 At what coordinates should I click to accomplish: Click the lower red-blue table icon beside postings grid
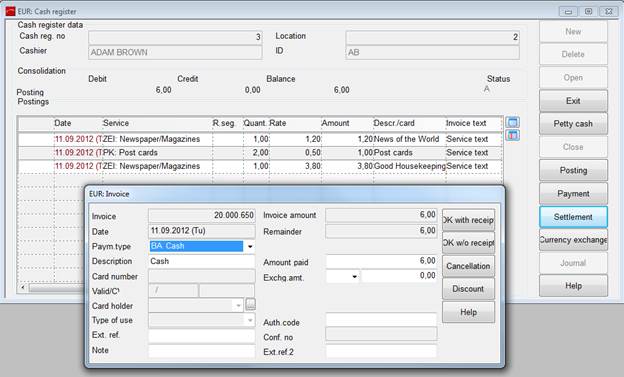click(x=512, y=135)
